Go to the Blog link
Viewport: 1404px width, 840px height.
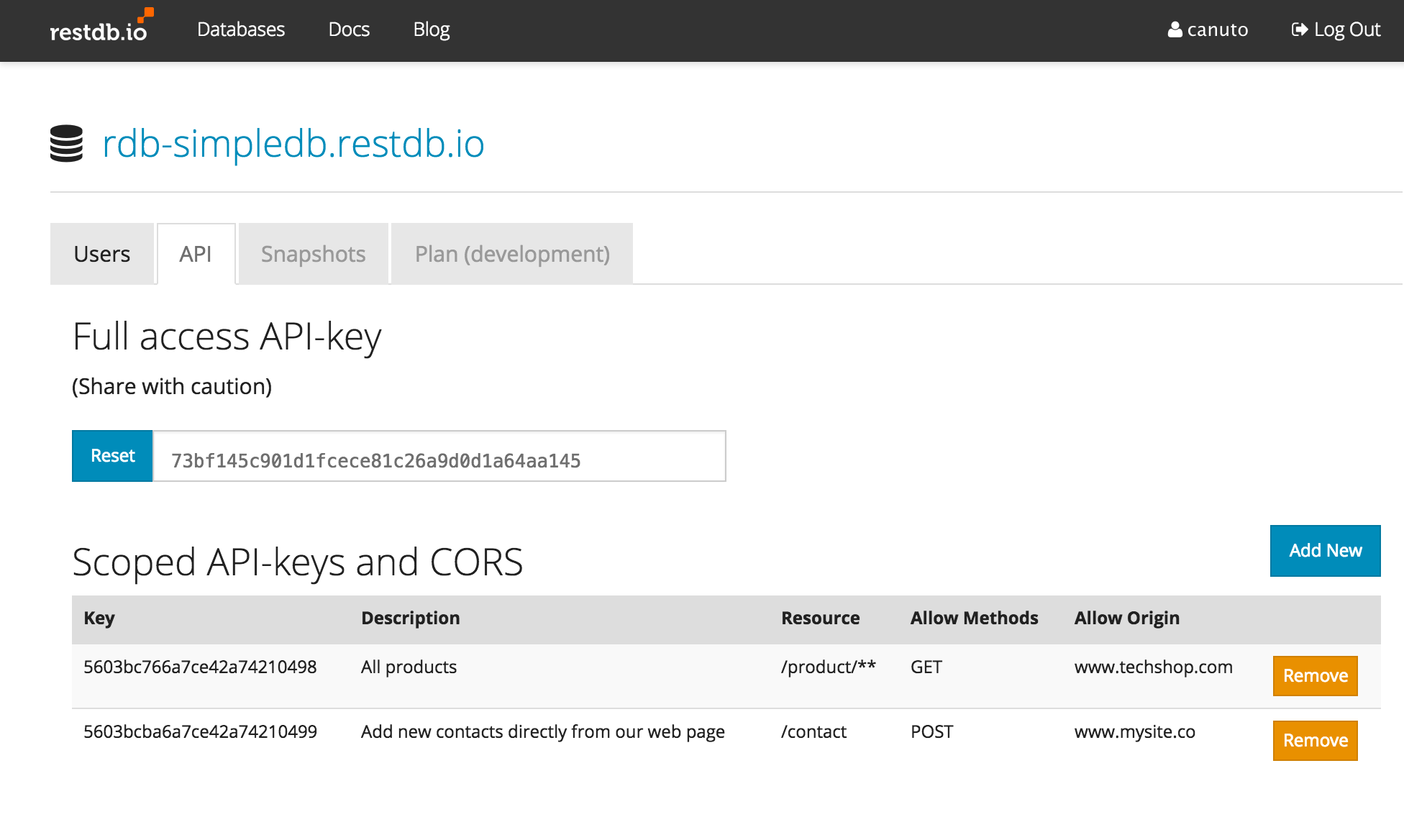point(431,29)
